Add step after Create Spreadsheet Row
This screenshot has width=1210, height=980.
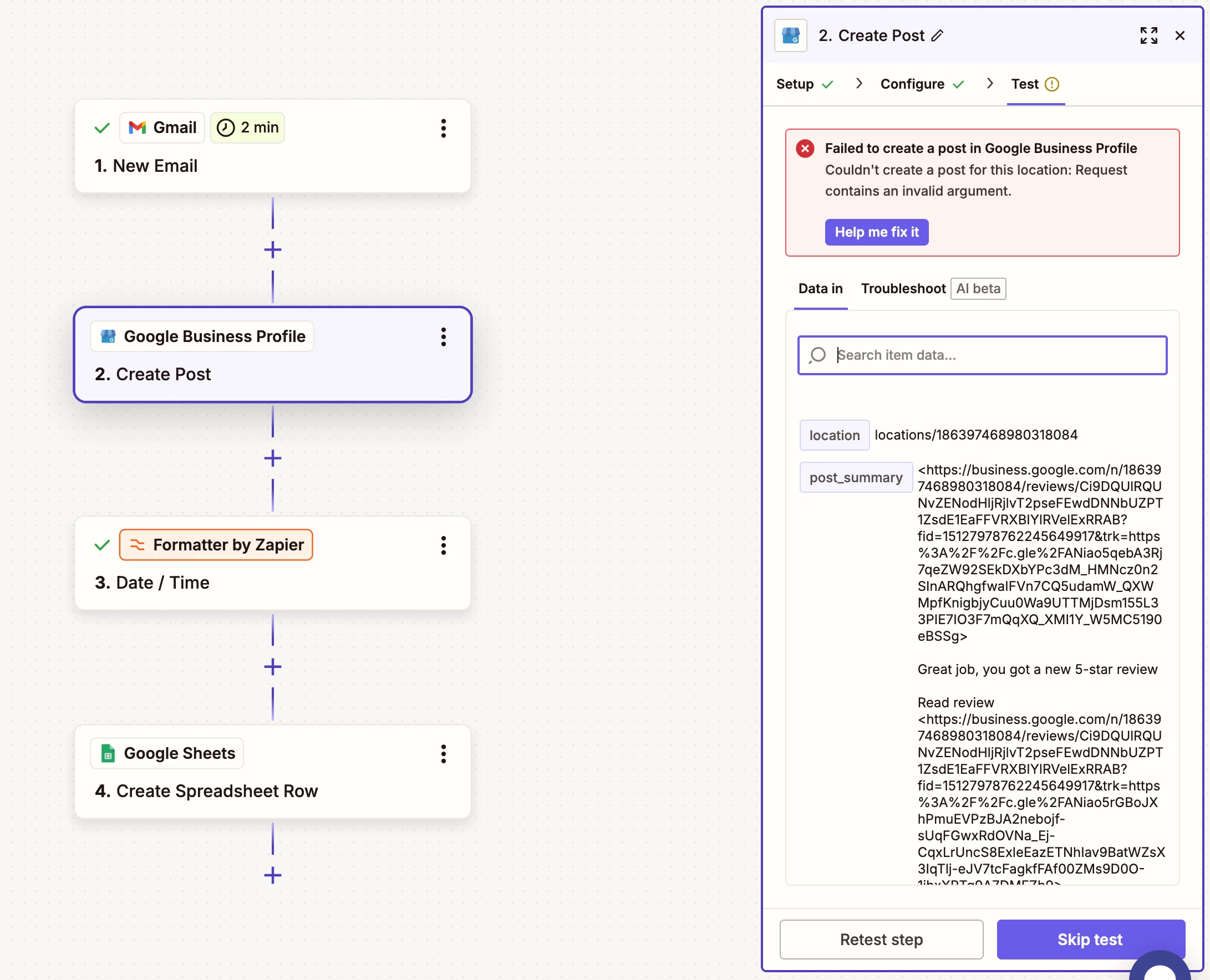coord(273,875)
